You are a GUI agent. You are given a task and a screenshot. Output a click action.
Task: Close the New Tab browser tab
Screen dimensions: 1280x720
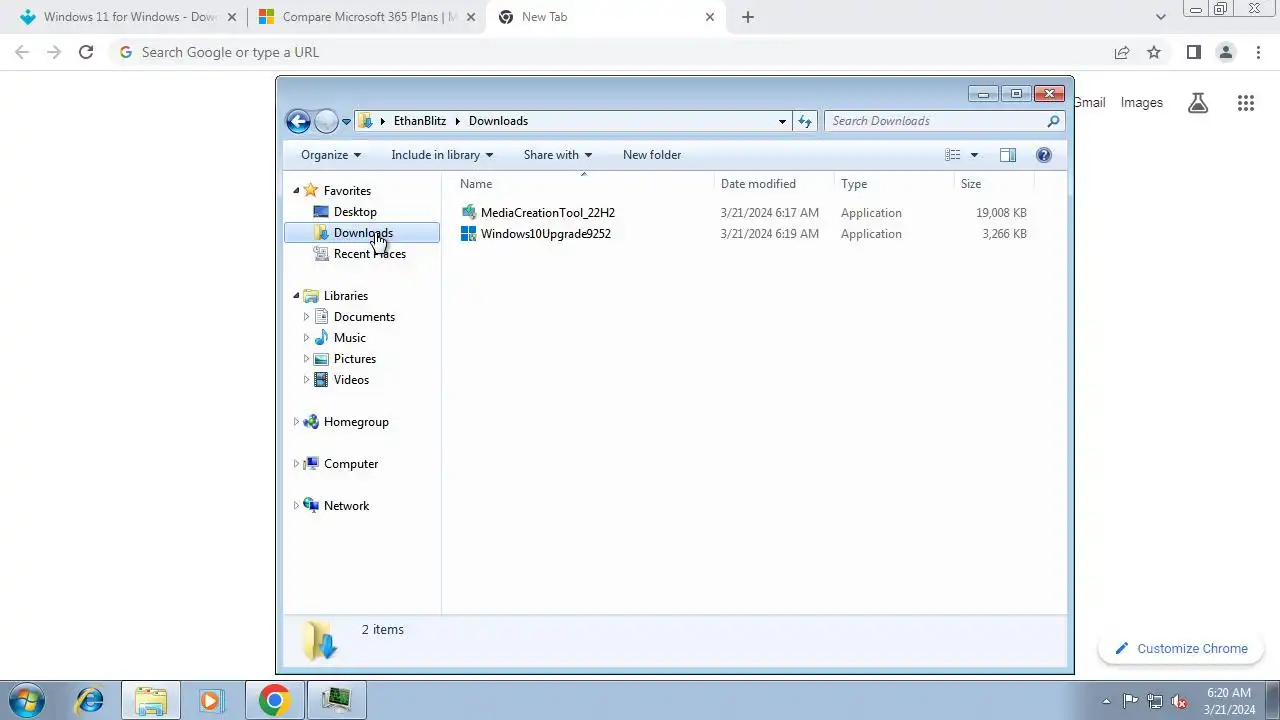[x=710, y=17]
